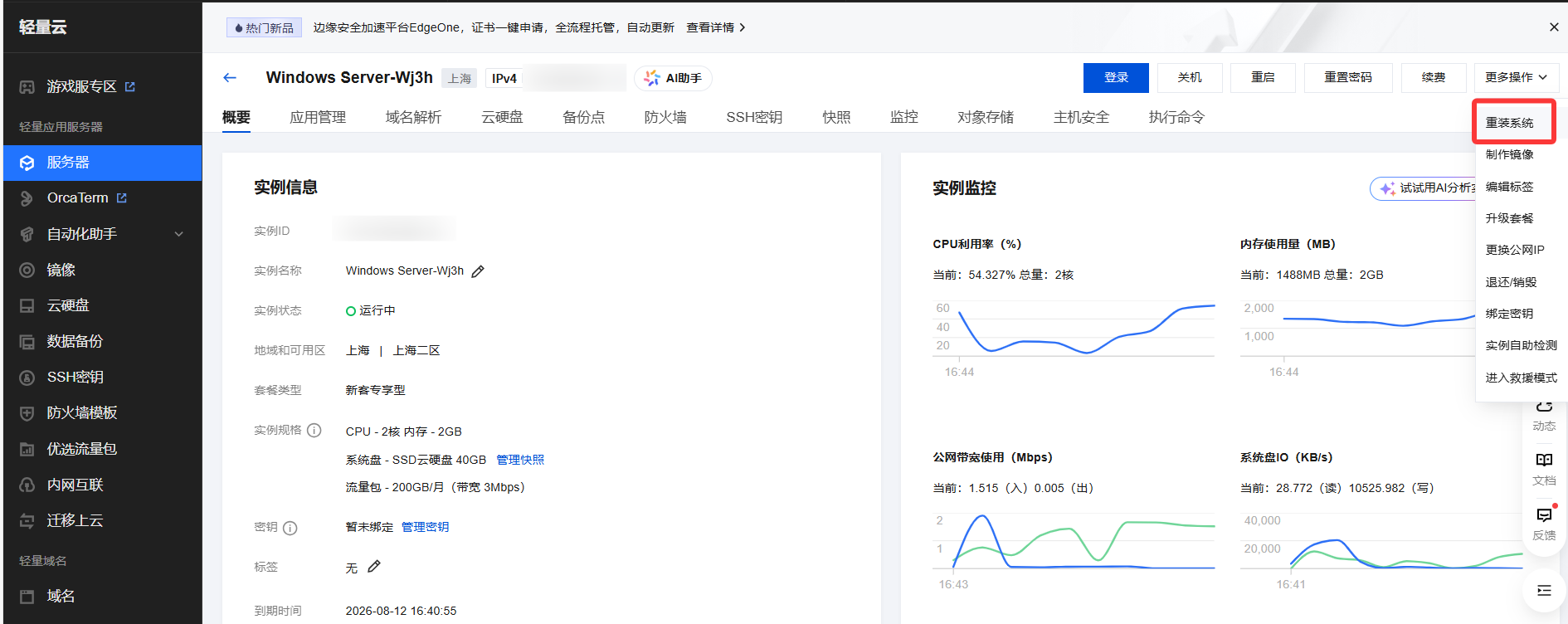Switch to the 防火墙 tab
This screenshot has height=624, width=1568.
(665, 118)
